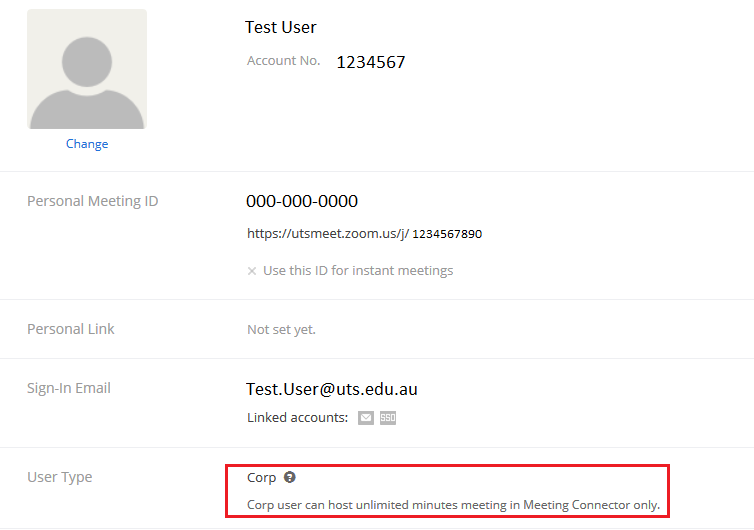Image resolution: width=754 pixels, height=530 pixels.
Task: Click the SSO linked account icon
Action: pos(388,418)
